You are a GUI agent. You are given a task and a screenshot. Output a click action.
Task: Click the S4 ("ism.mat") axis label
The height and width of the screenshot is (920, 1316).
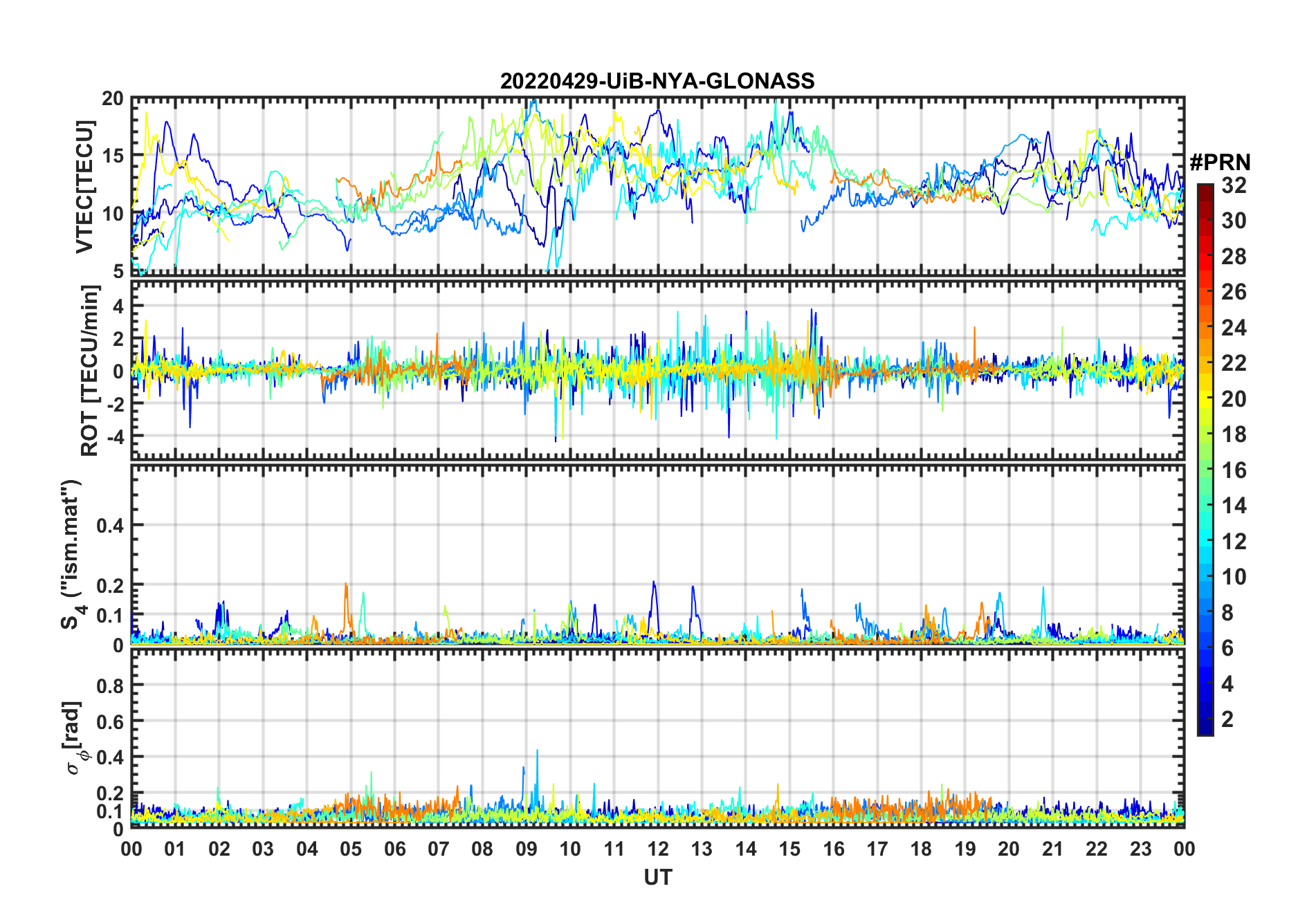pyautogui.click(x=72, y=555)
